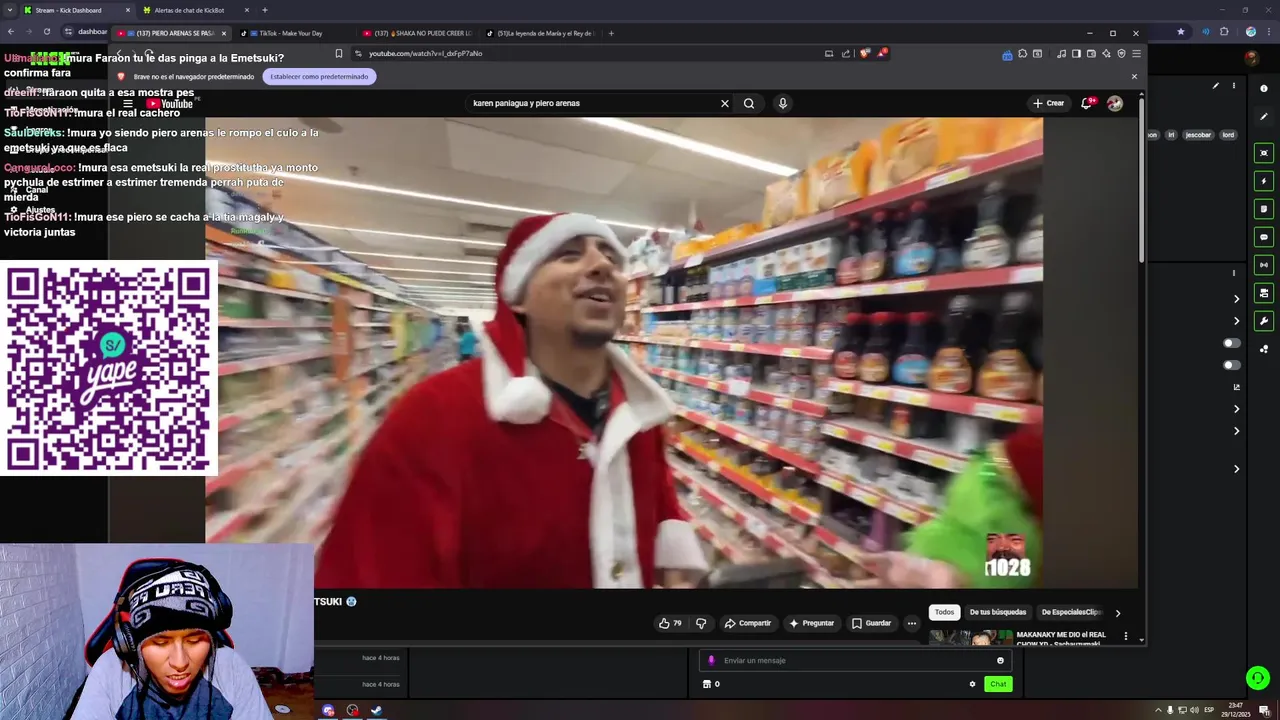
Task: Dismiss the Brave default browser banner
Action: click(x=1134, y=76)
